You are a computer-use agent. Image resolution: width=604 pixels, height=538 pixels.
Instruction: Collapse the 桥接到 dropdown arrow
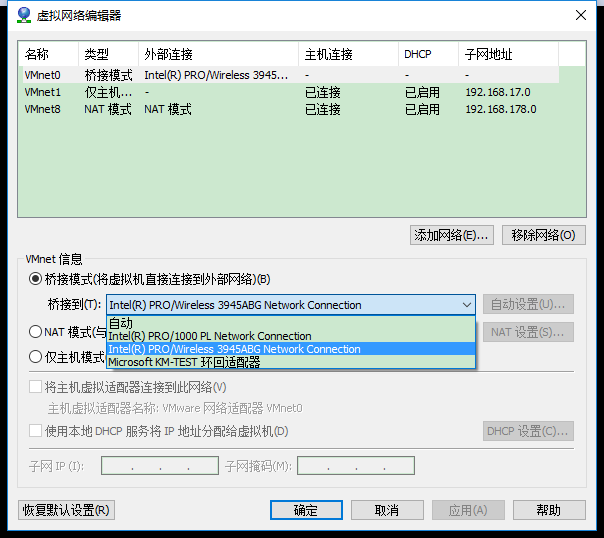tap(466, 305)
